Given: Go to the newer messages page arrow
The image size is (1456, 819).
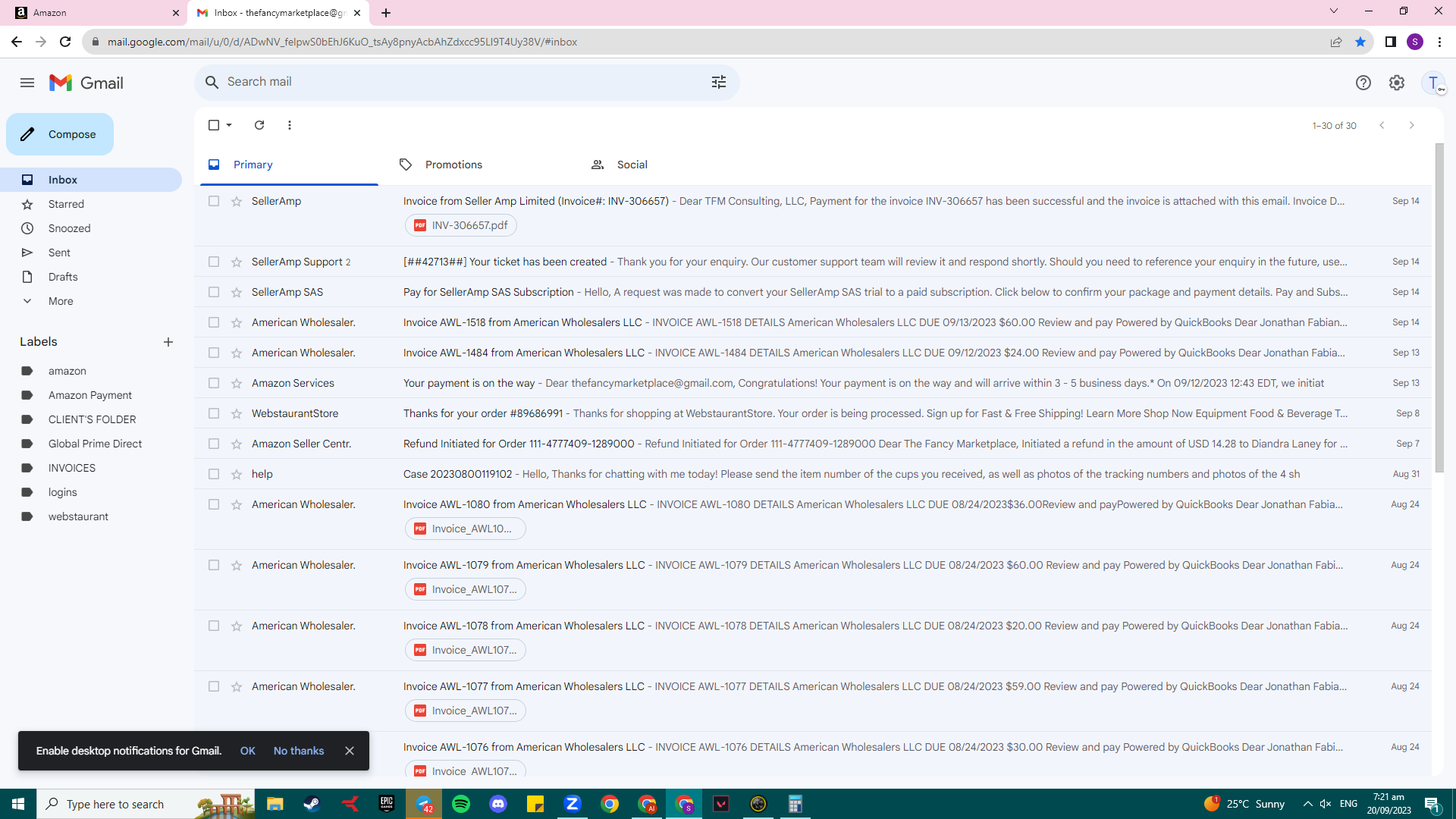Looking at the screenshot, I should [x=1382, y=125].
